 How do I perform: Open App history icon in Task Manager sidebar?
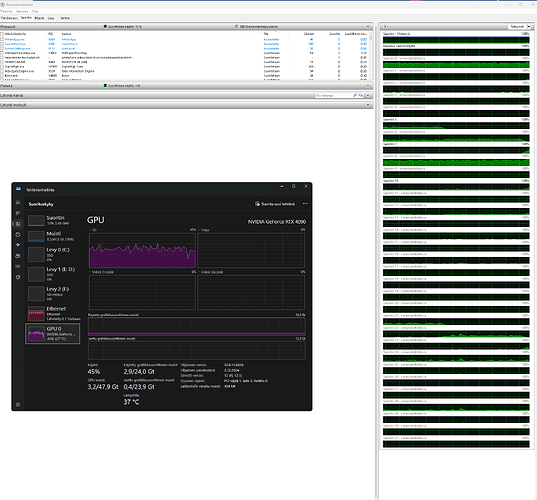pyautogui.click(x=18, y=235)
